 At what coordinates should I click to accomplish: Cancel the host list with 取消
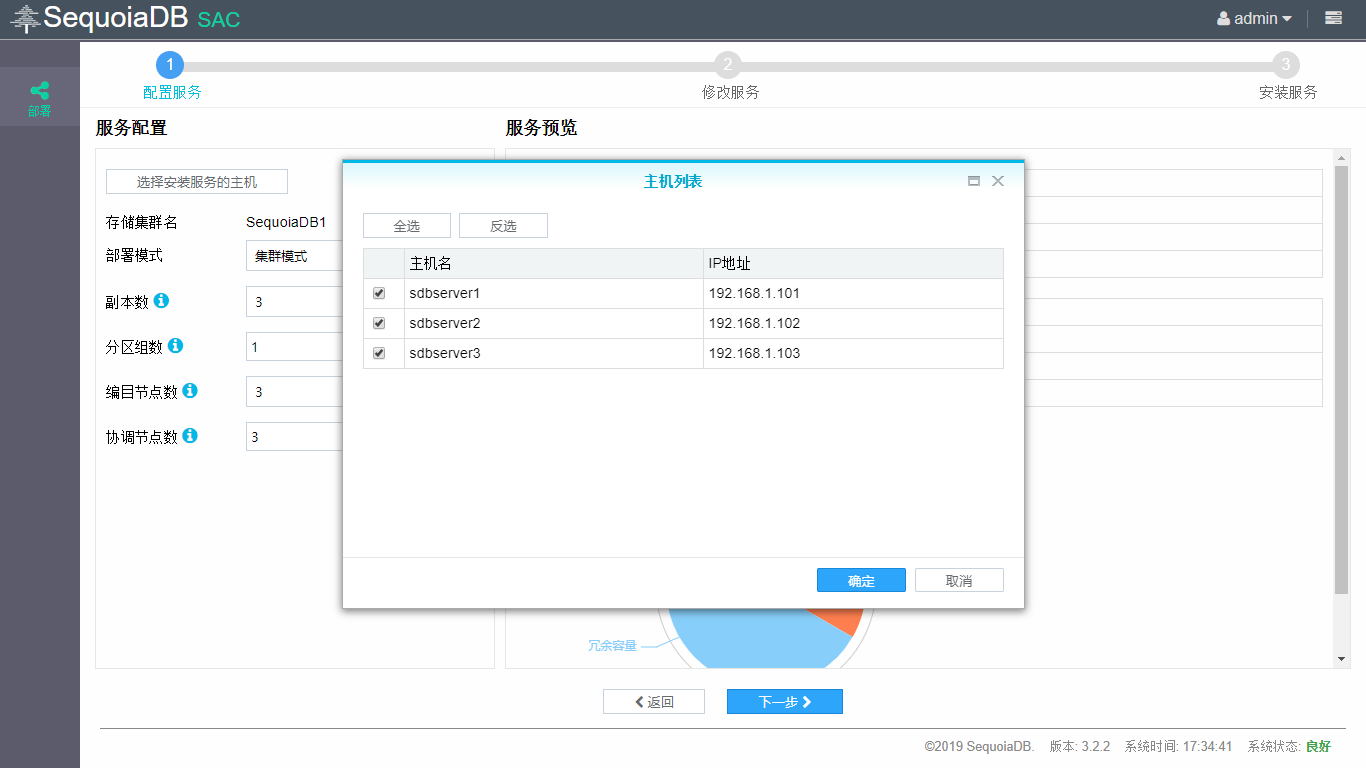pyautogui.click(x=959, y=580)
